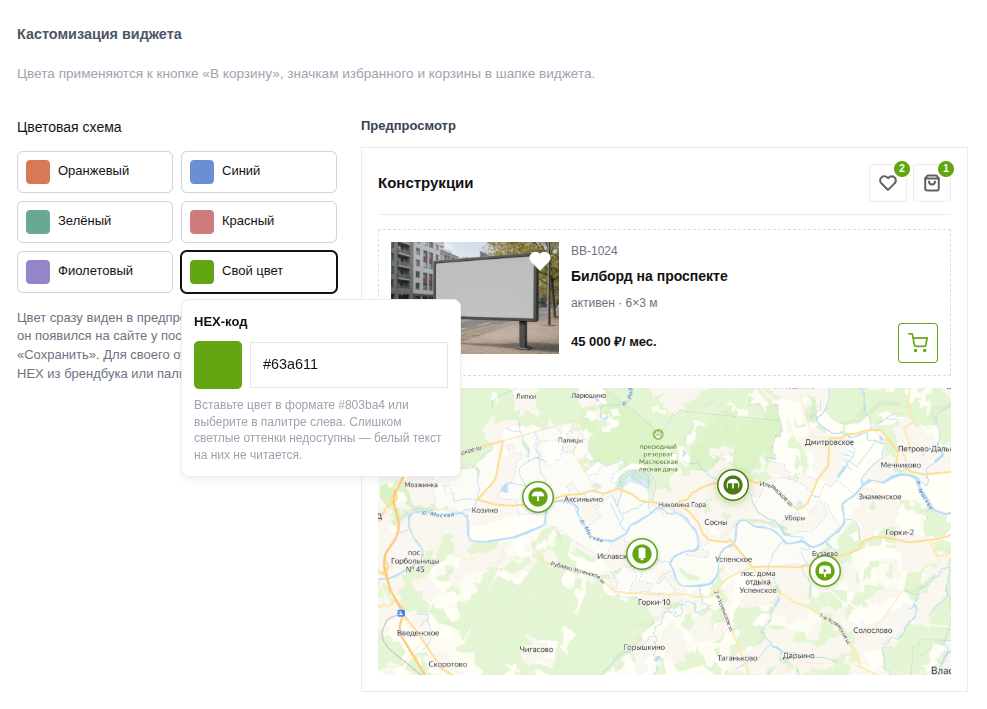Open palette via large green HEX swatch

coord(218,365)
